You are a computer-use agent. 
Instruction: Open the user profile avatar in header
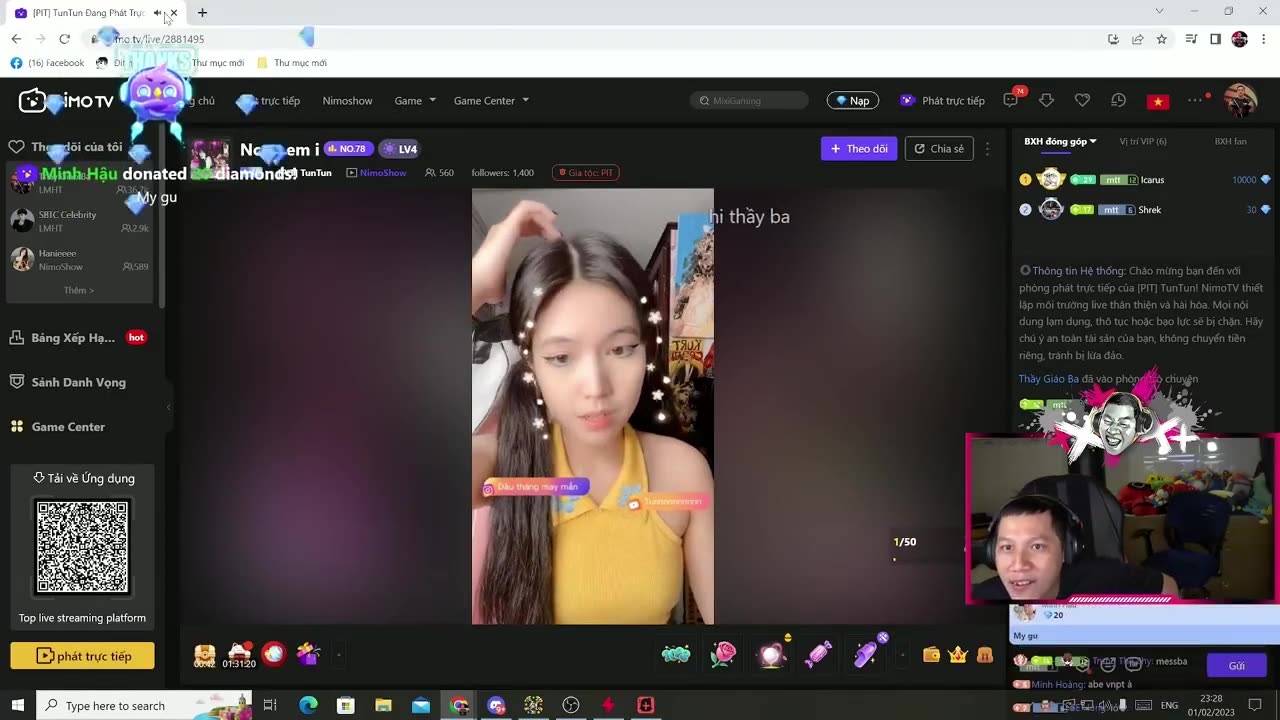pyautogui.click(x=1240, y=100)
